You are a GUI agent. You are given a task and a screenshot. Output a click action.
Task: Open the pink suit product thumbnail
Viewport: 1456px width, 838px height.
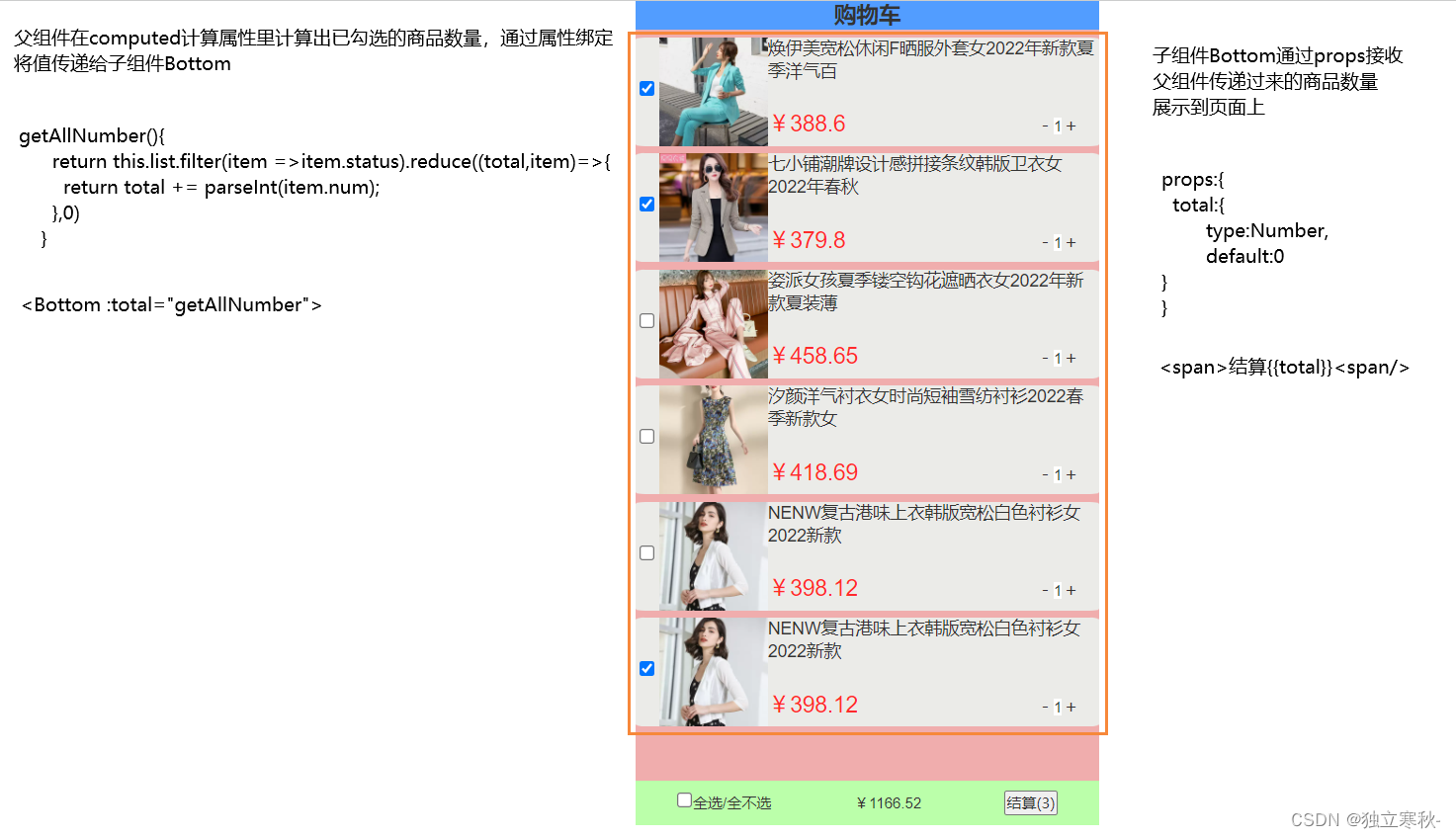point(714,324)
